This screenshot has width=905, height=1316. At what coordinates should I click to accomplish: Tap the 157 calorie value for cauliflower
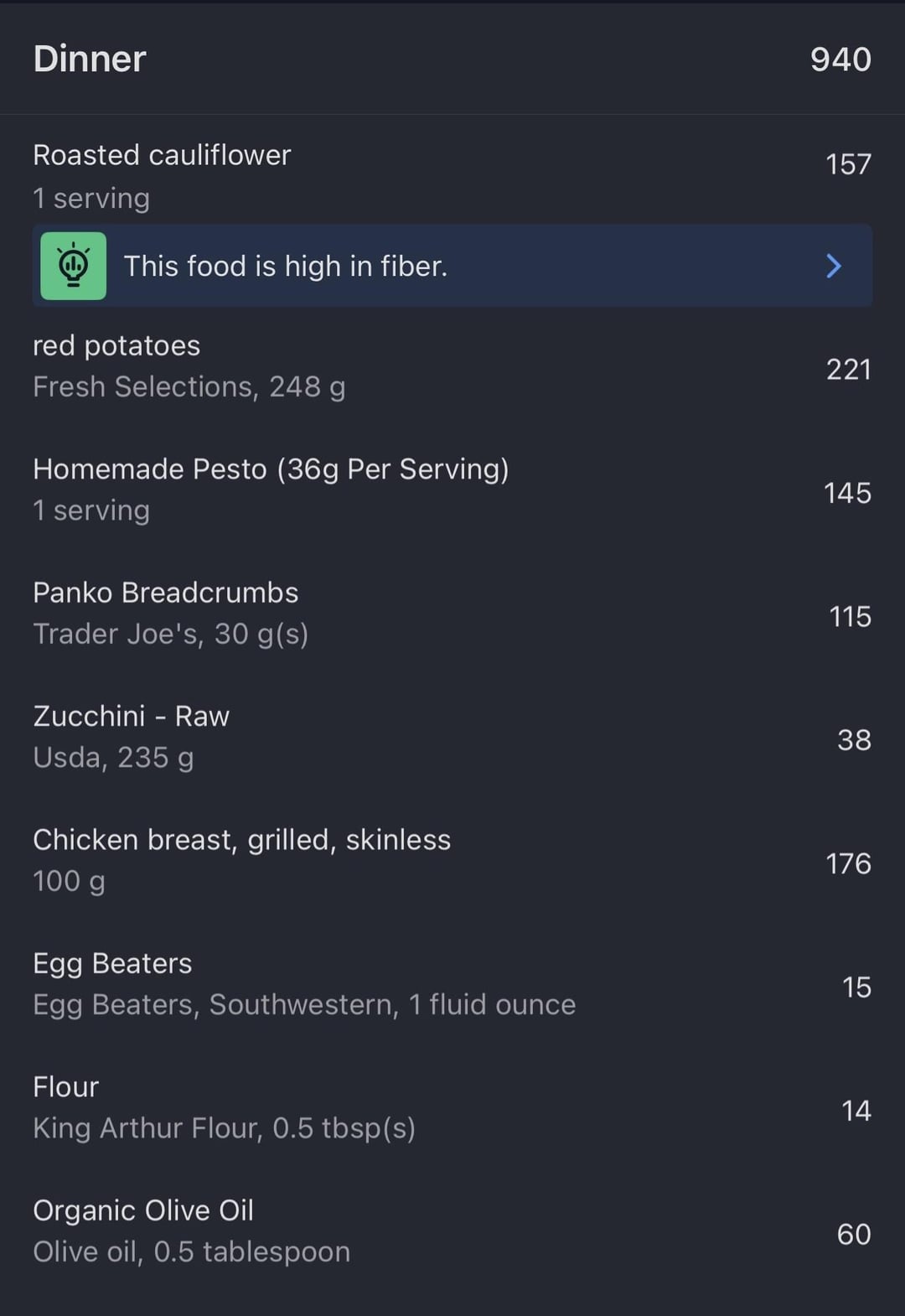tap(848, 164)
